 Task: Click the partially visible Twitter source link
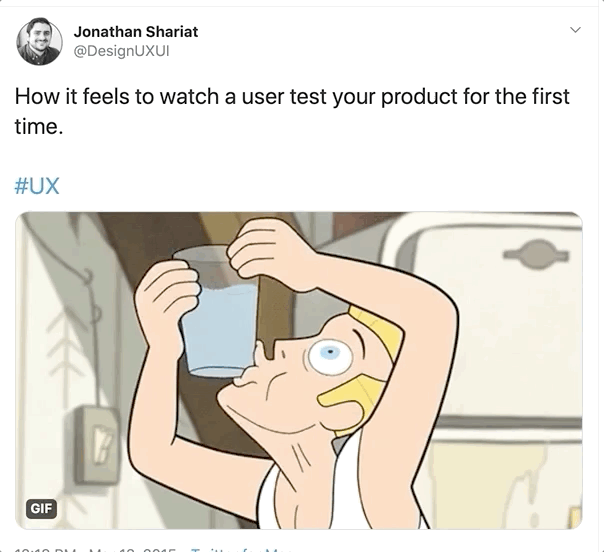click(241, 549)
